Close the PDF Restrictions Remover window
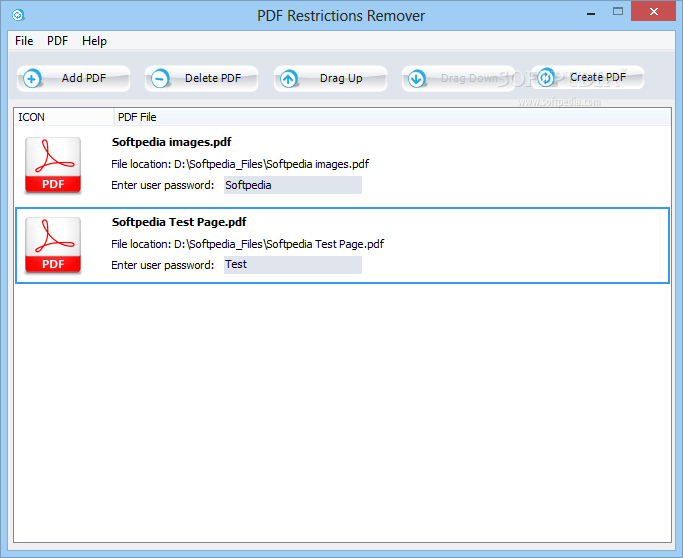The image size is (683, 558). coord(653,12)
